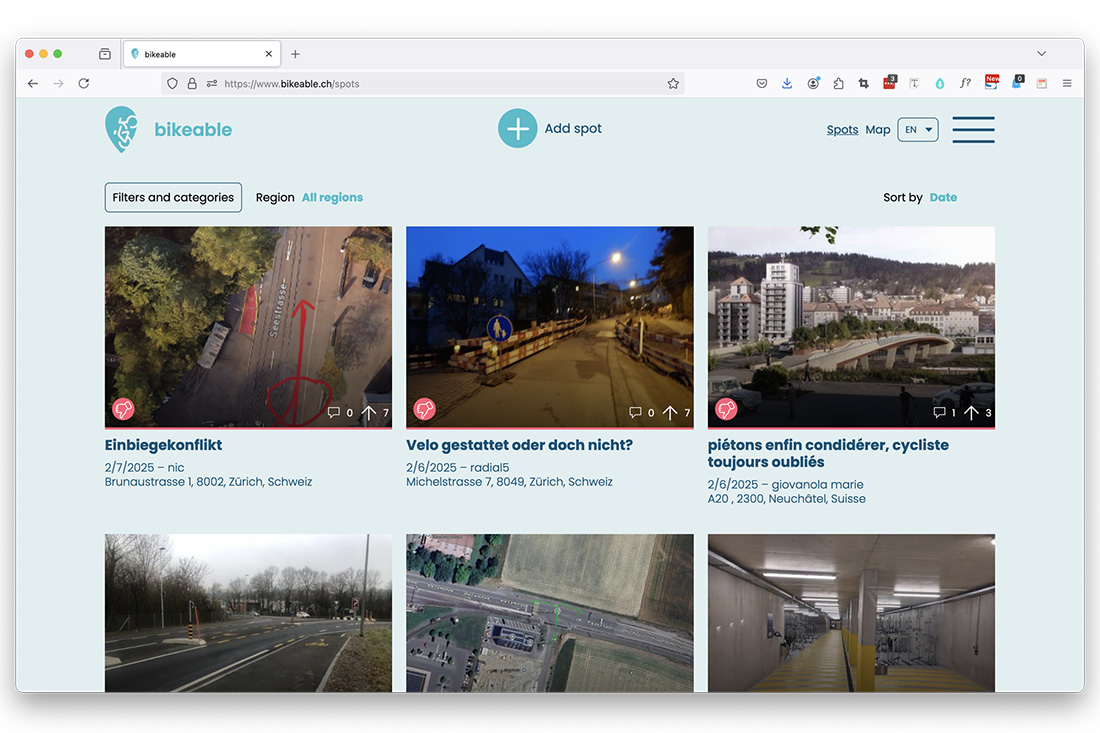Go to Map in the navigation
Image resolution: width=1100 pixels, height=733 pixels.
coord(878,130)
